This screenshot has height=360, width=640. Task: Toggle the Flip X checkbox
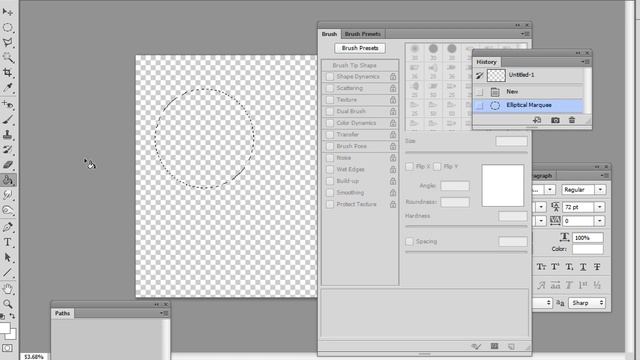point(409,167)
